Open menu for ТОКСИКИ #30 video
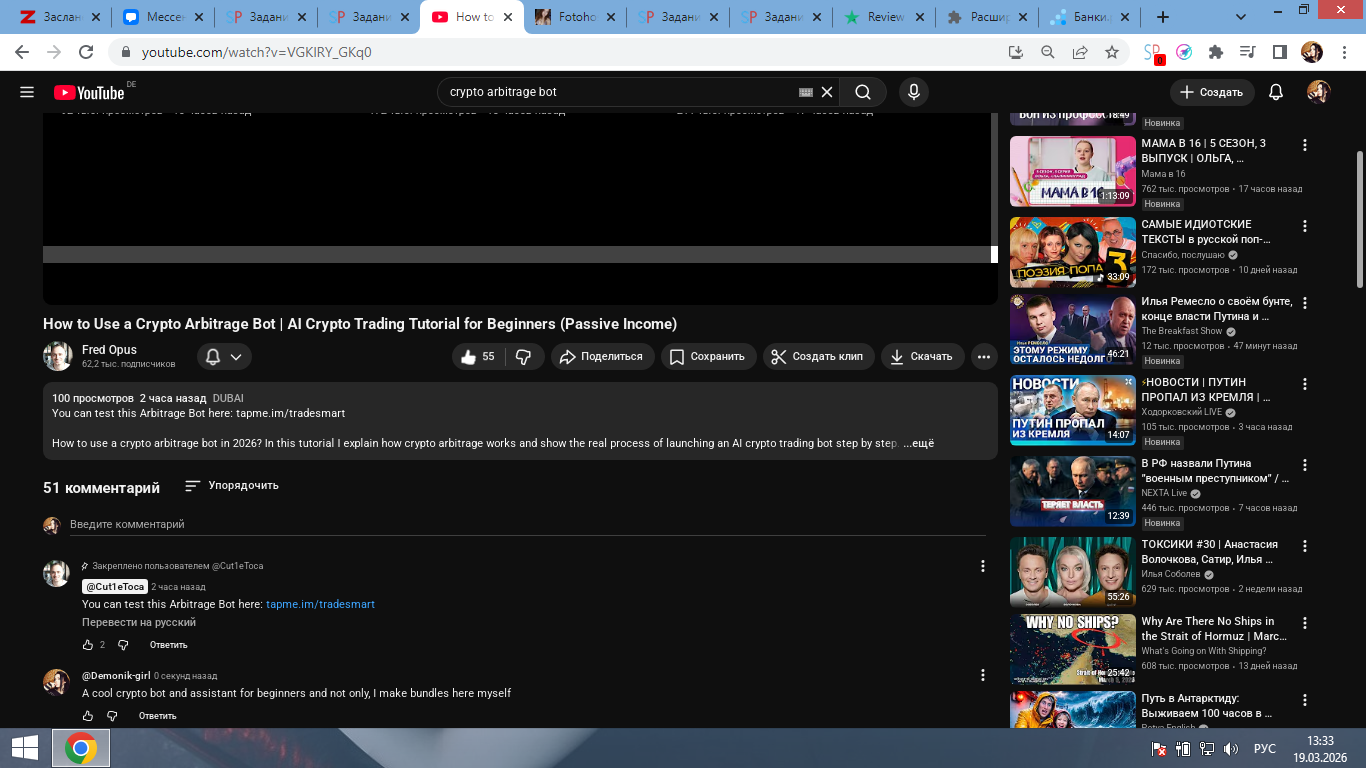 [1304, 546]
